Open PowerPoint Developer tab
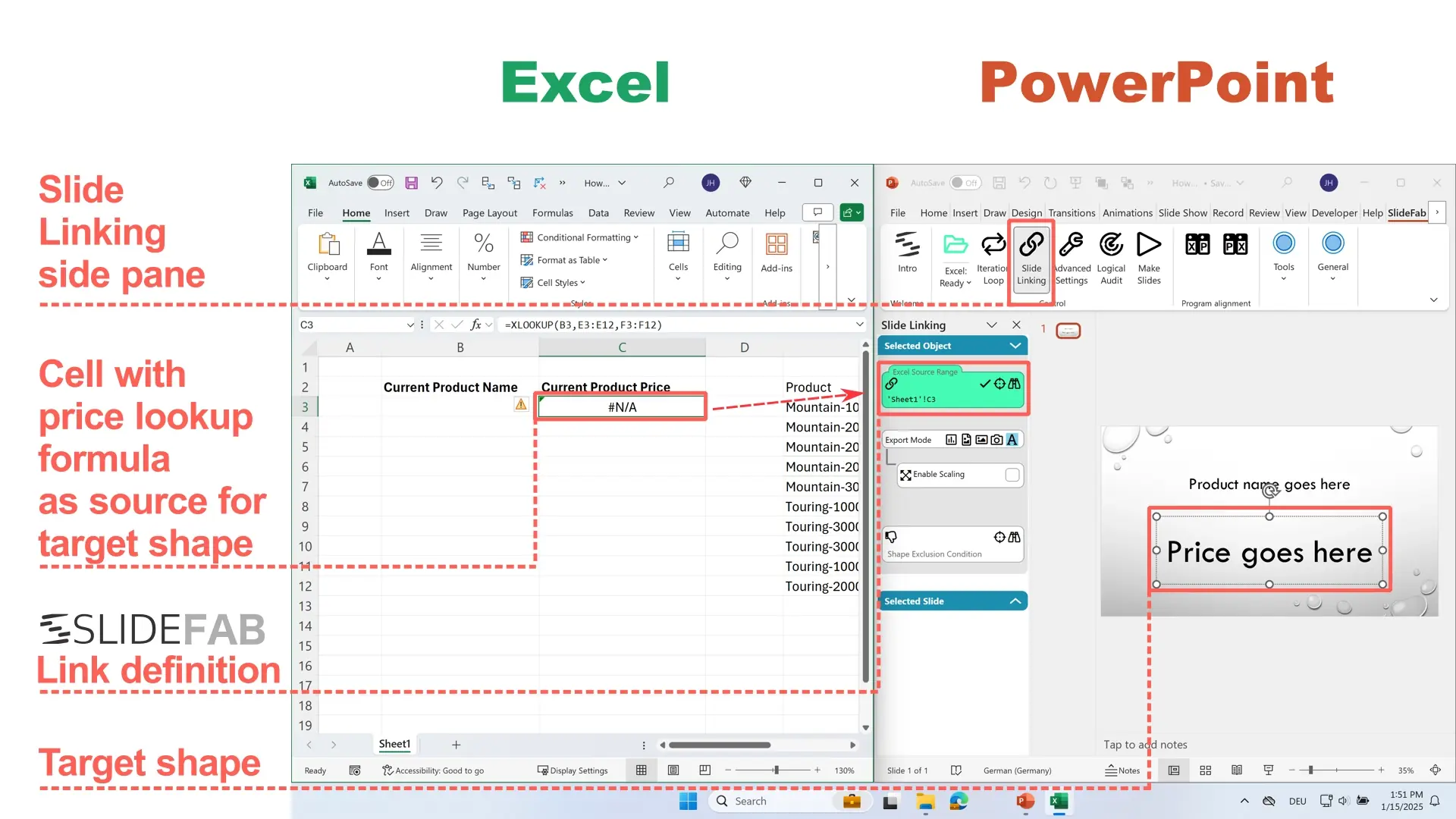 [x=1334, y=213]
